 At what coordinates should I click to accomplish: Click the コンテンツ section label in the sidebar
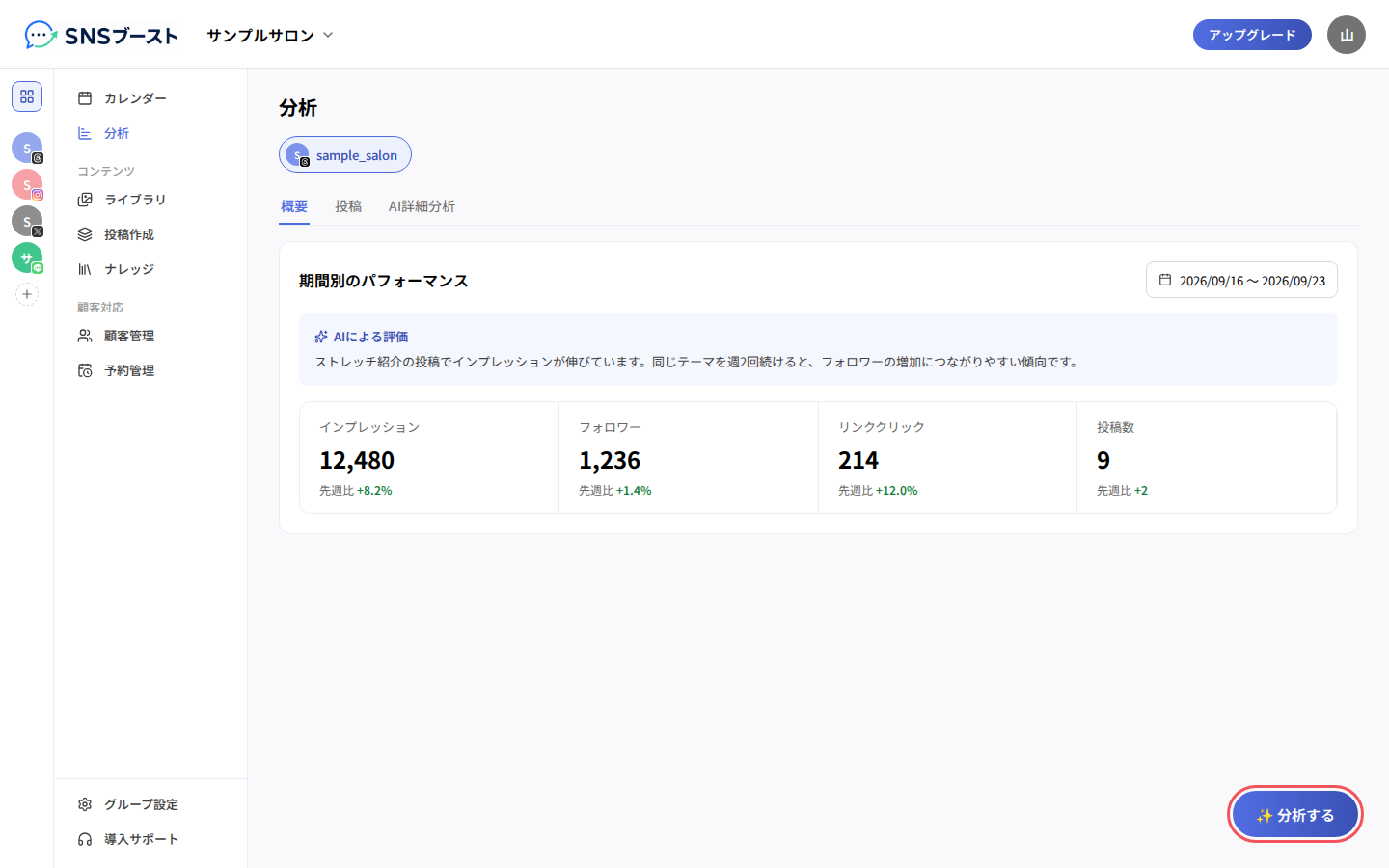pyautogui.click(x=106, y=171)
